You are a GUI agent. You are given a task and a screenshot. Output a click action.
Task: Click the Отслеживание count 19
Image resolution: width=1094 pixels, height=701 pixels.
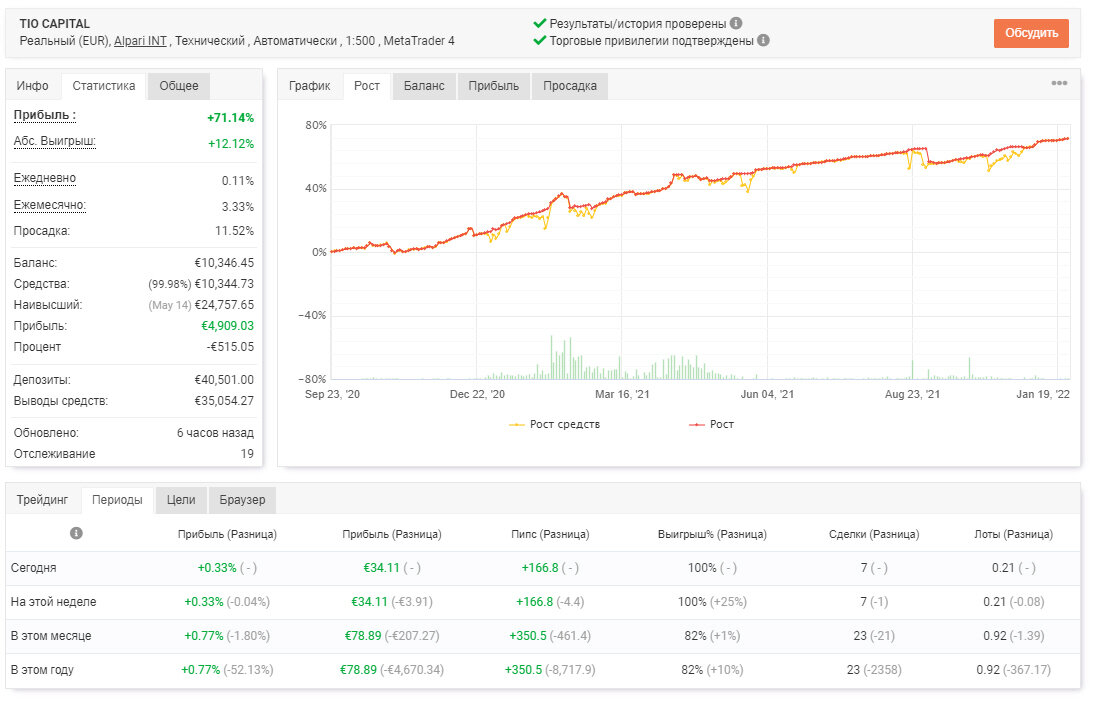pyautogui.click(x=247, y=454)
